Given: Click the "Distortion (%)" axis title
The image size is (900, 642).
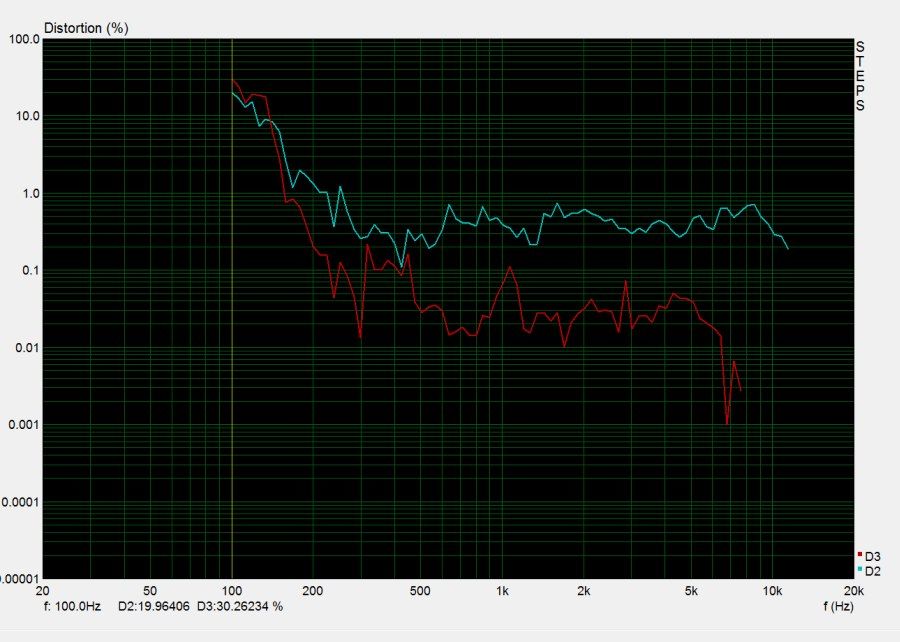Looking at the screenshot, I should (86, 28).
